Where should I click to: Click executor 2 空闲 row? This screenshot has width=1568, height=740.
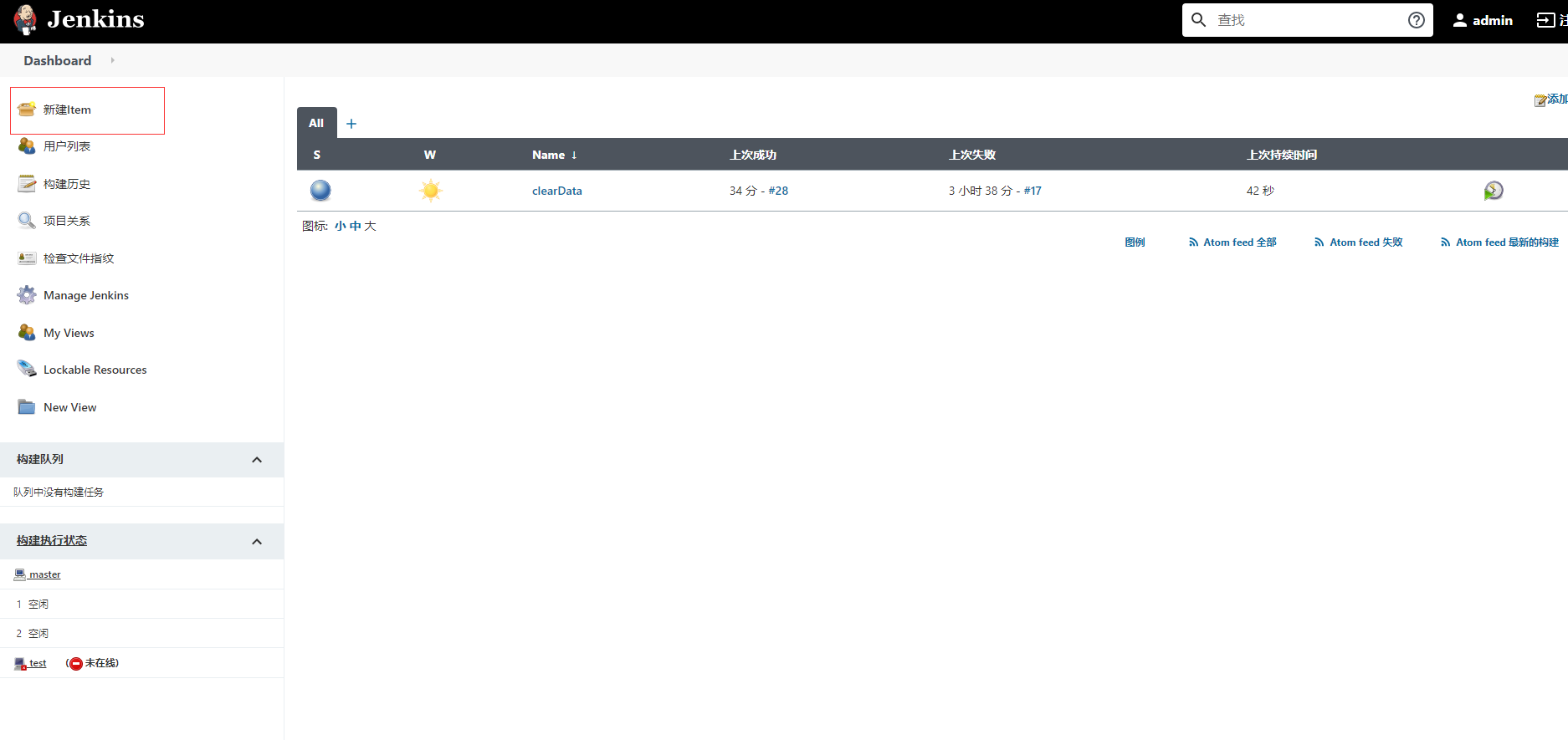click(x=141, y=633)
